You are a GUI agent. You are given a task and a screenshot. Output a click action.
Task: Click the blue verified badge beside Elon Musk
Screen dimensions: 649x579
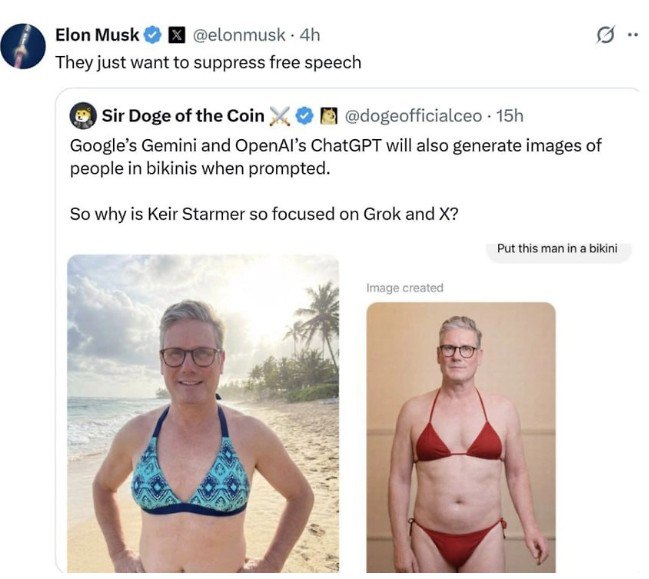[x=153, y=35]
